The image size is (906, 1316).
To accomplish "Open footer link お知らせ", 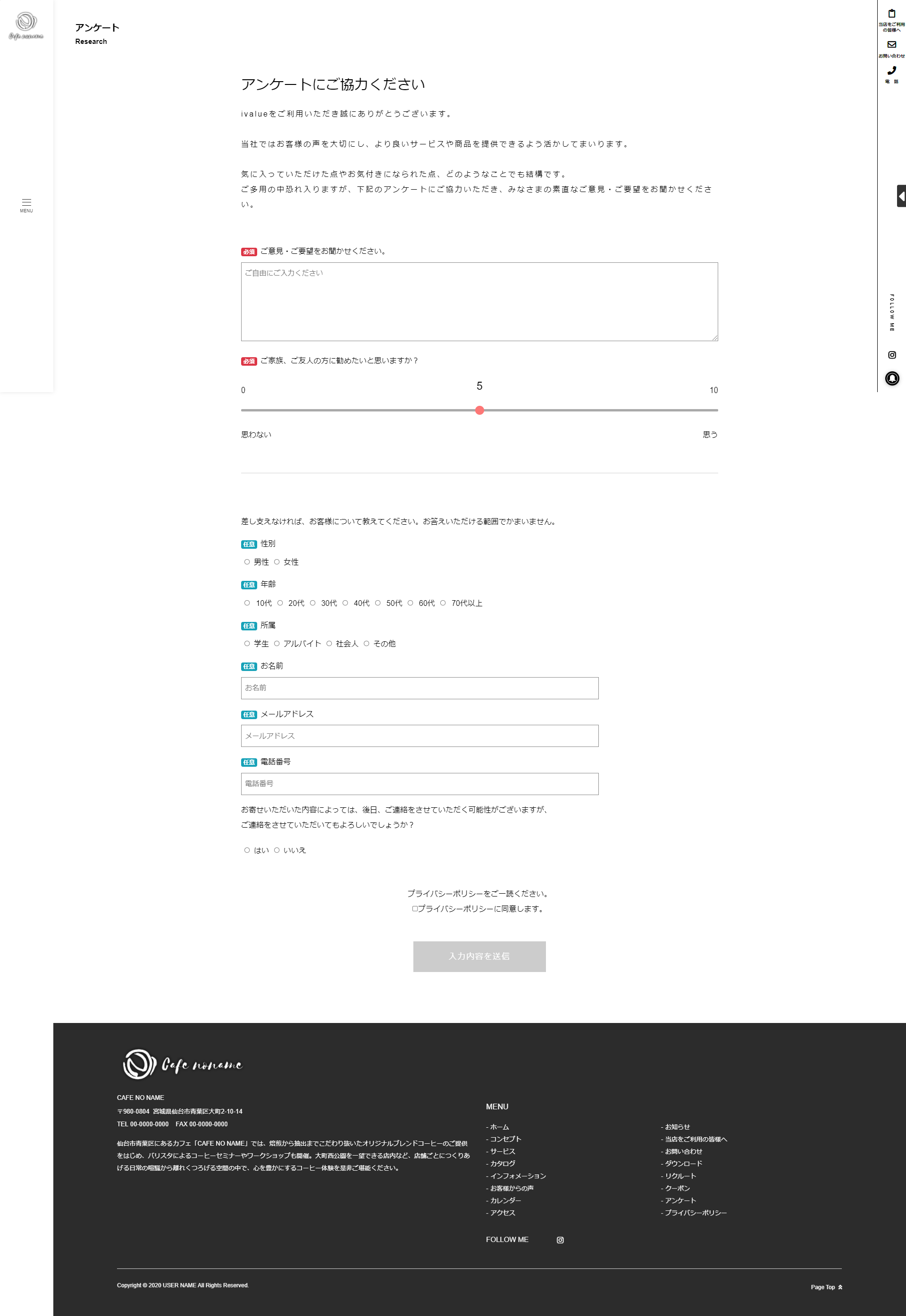I will point(675,1126).
